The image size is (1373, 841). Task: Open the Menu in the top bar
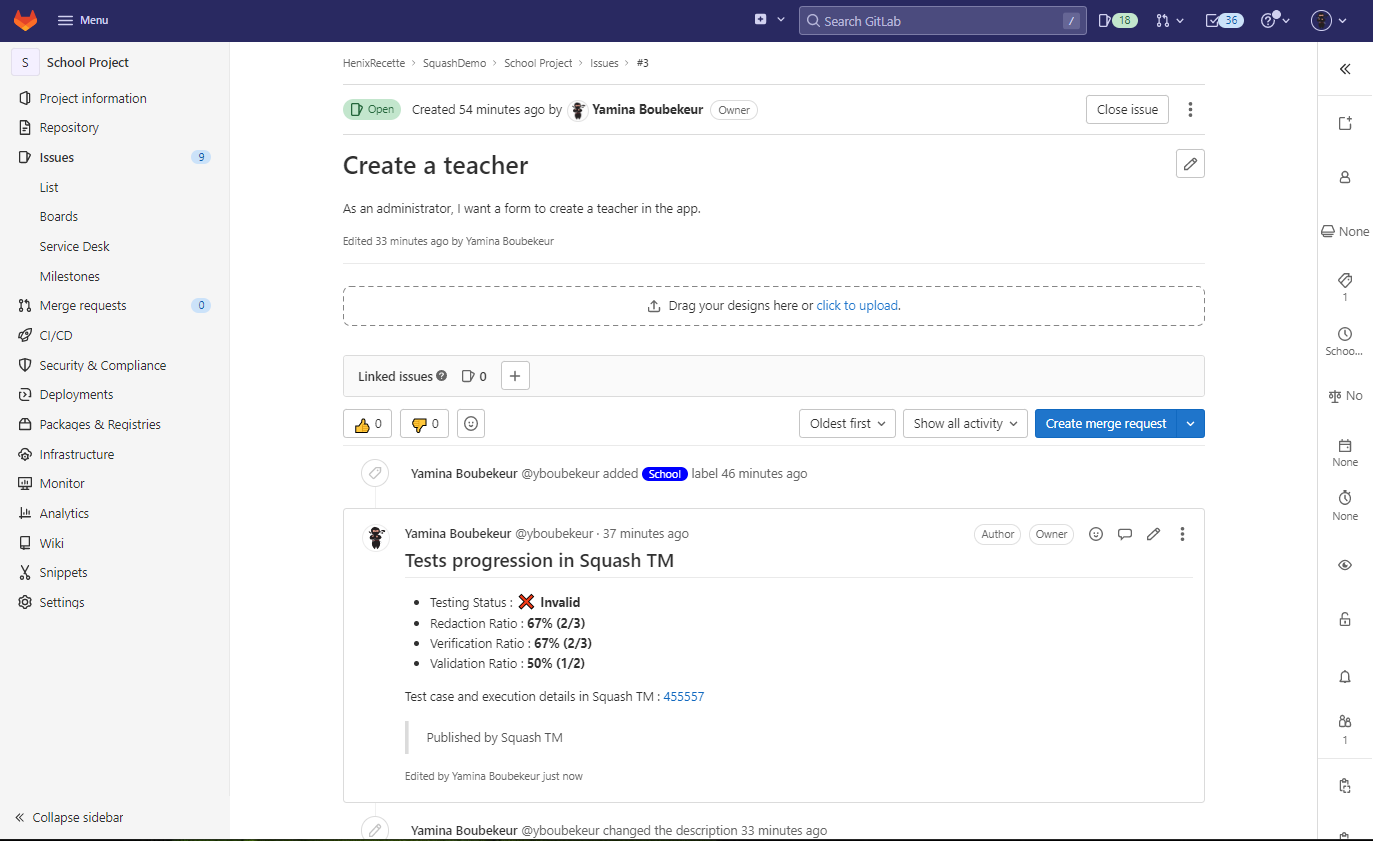[x=83, y=20]
